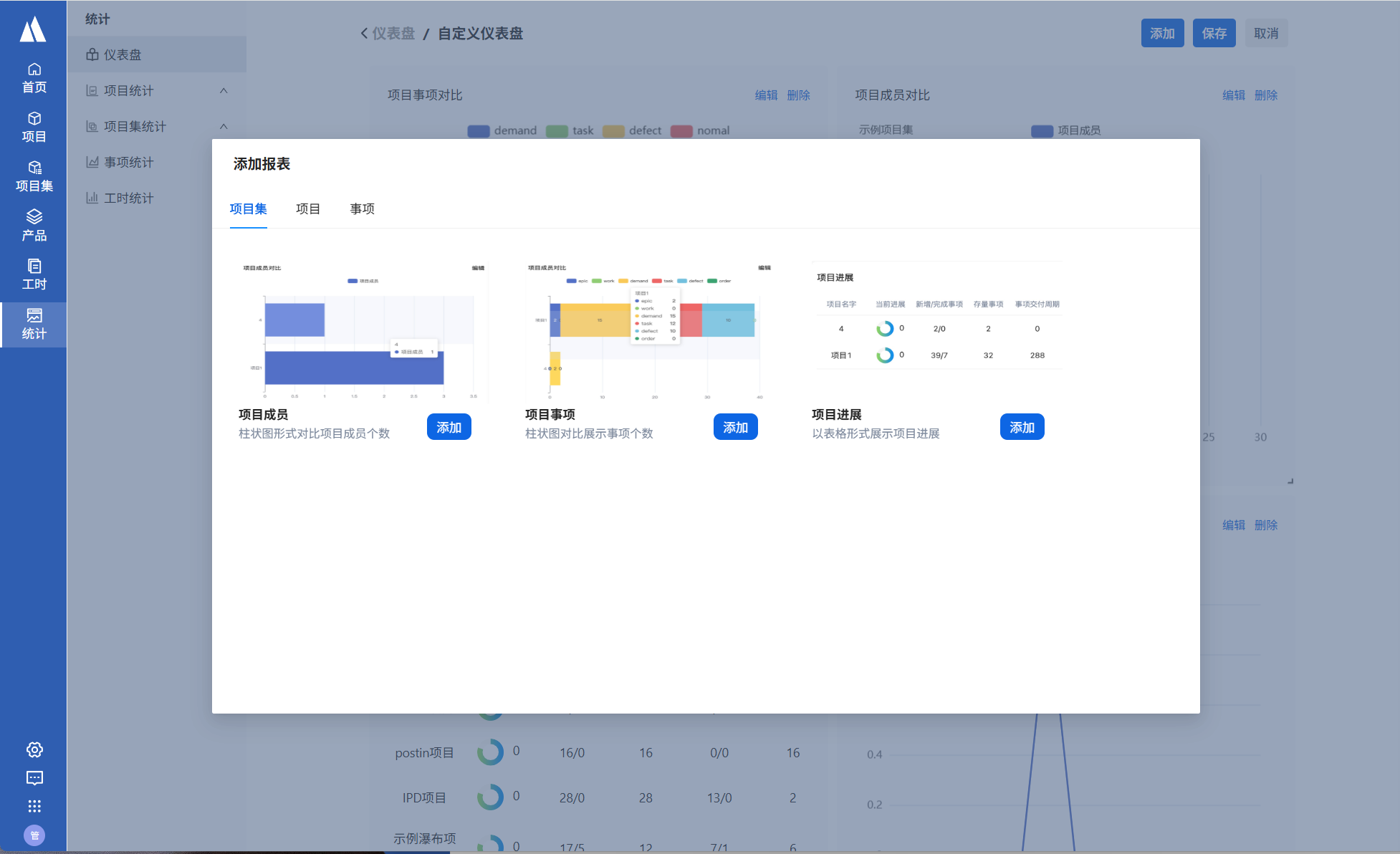Open the settings gear icon
1400x854 pixels.
tap(34, 749)
